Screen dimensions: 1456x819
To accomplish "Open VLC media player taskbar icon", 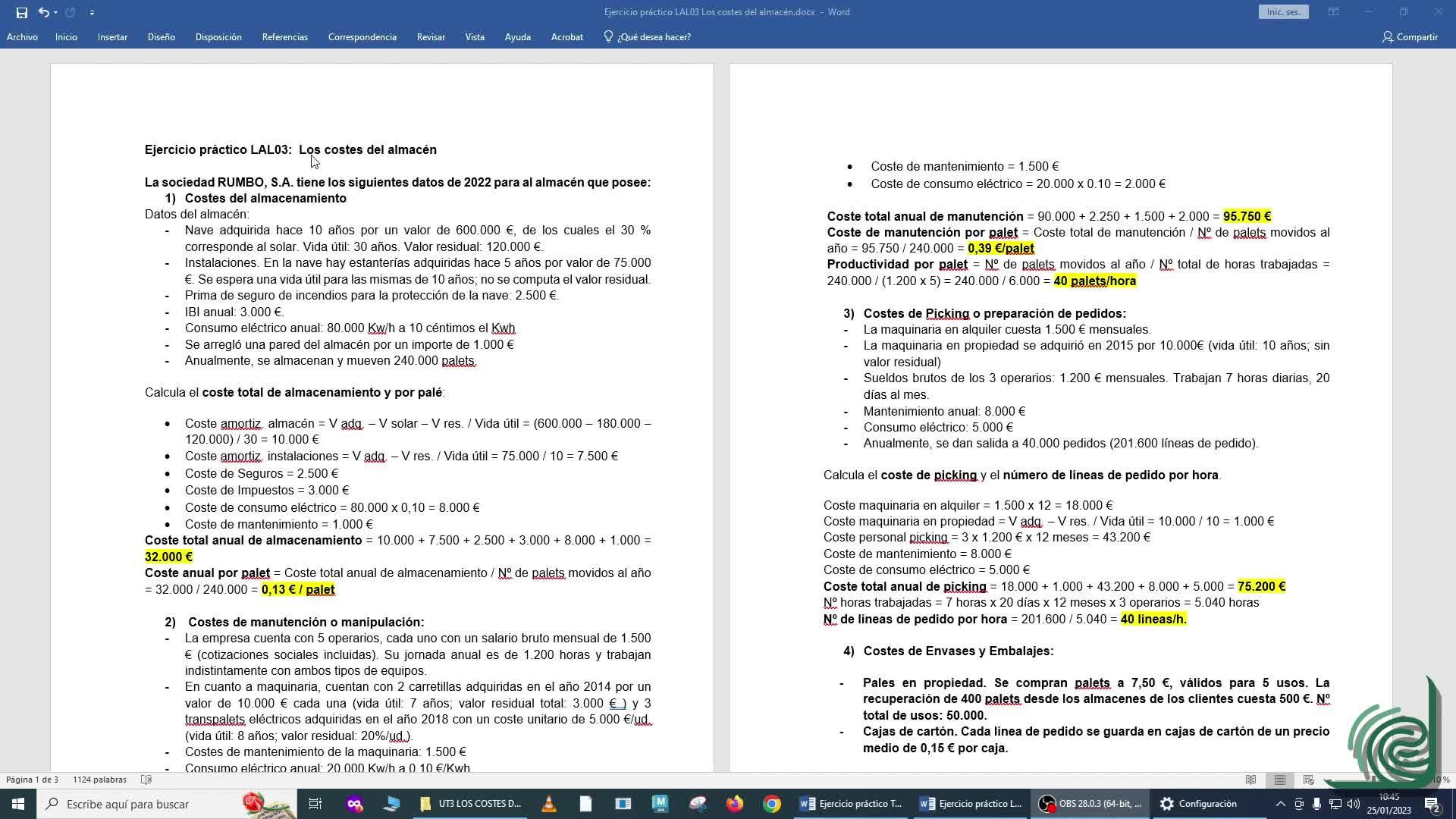I will point(548,804).
